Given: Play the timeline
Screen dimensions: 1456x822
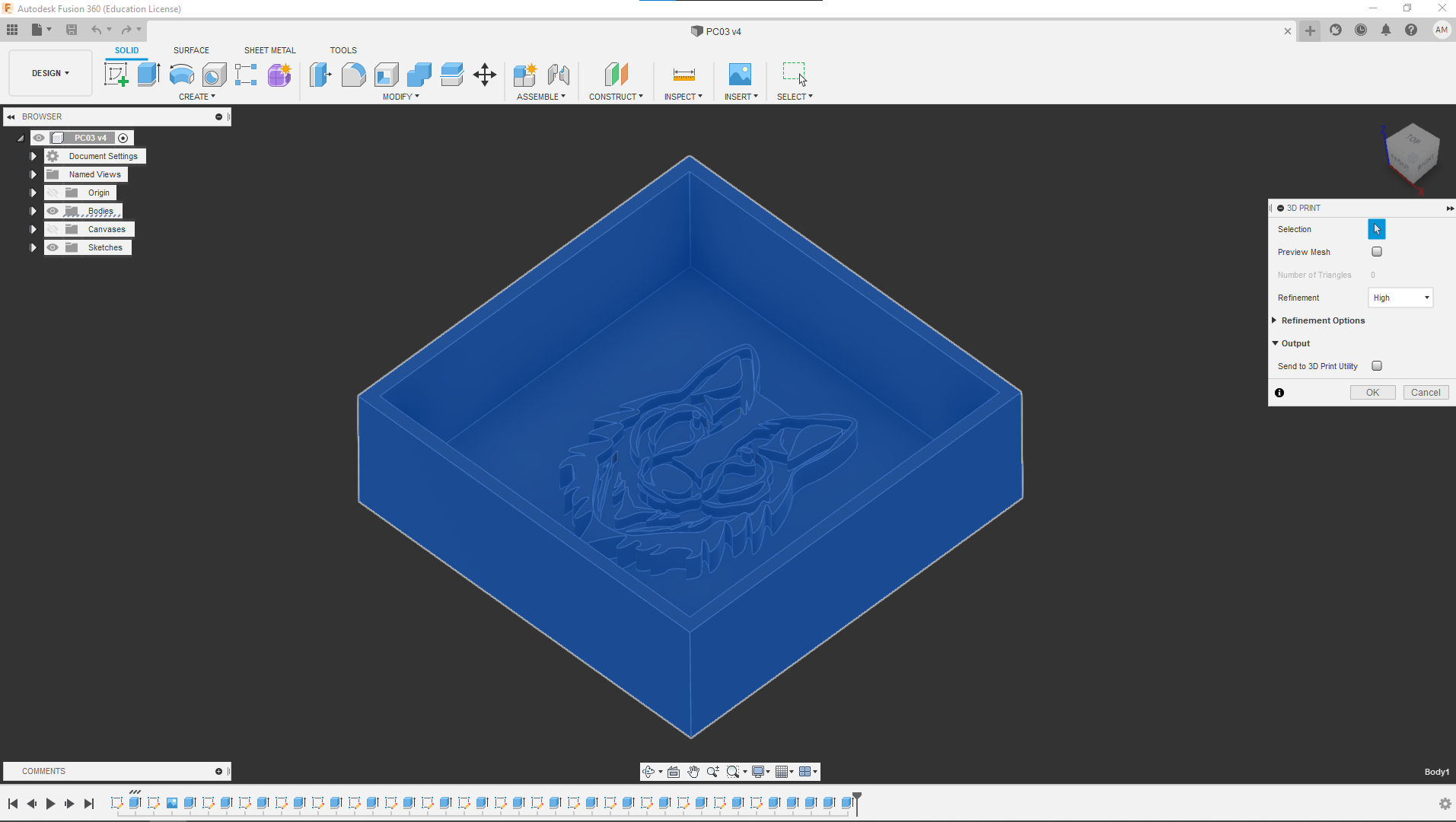Looking at the screenshot, I should (50, 804).
